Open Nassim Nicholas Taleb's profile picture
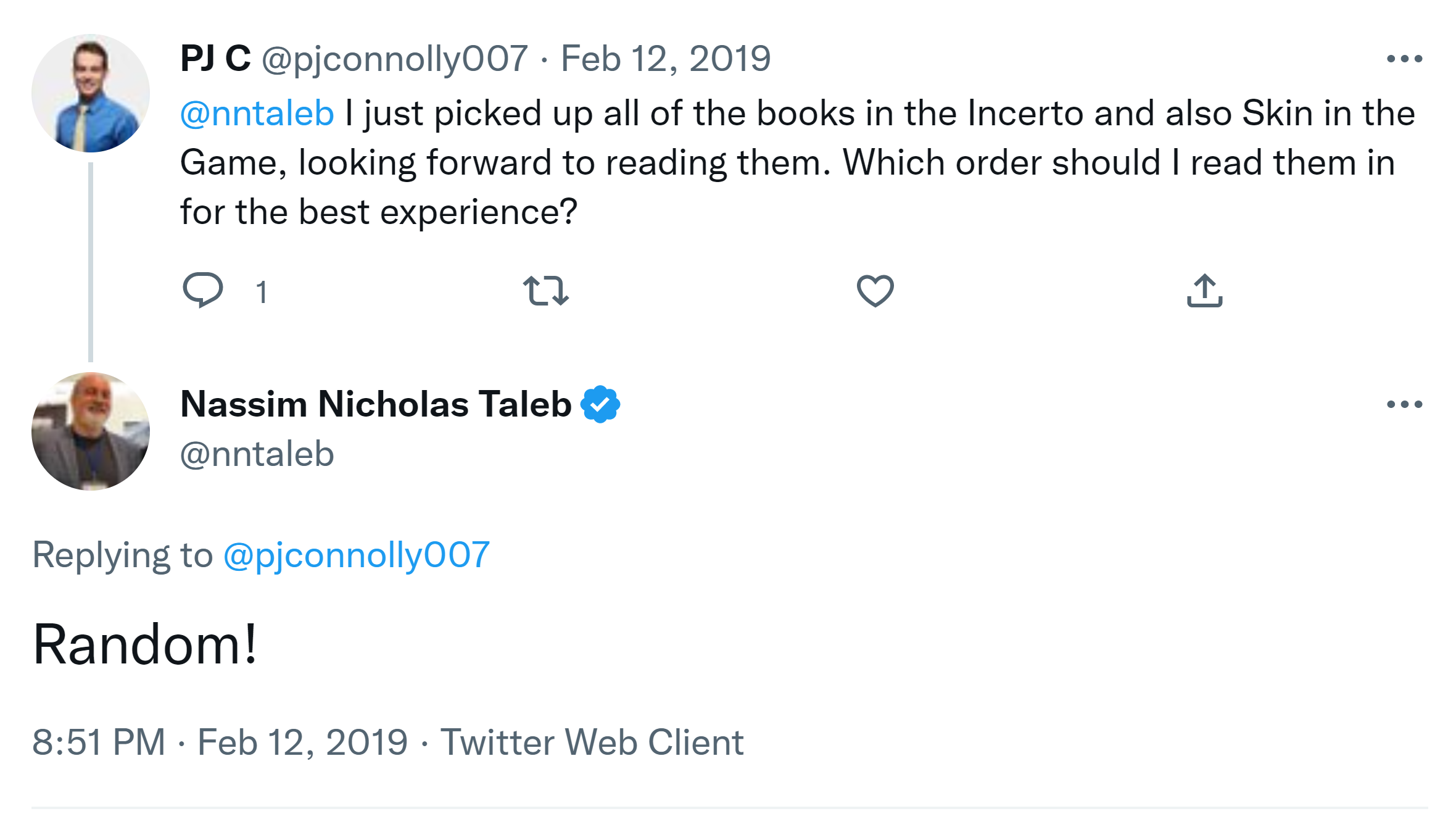 click(91, 431)
